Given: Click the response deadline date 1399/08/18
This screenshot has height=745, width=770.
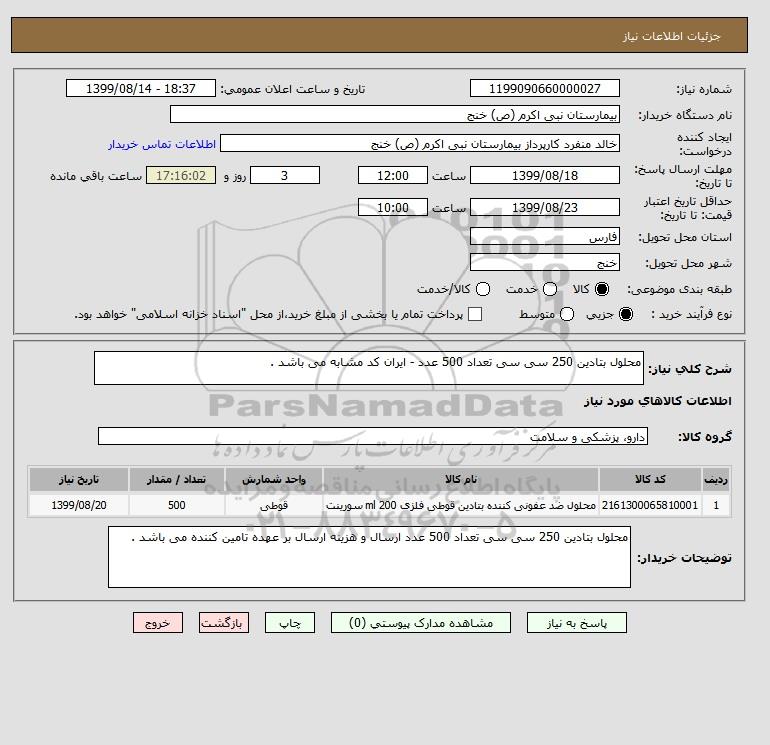Looking at the screenshot, I should pyautogui.click(x=545, y=175).
